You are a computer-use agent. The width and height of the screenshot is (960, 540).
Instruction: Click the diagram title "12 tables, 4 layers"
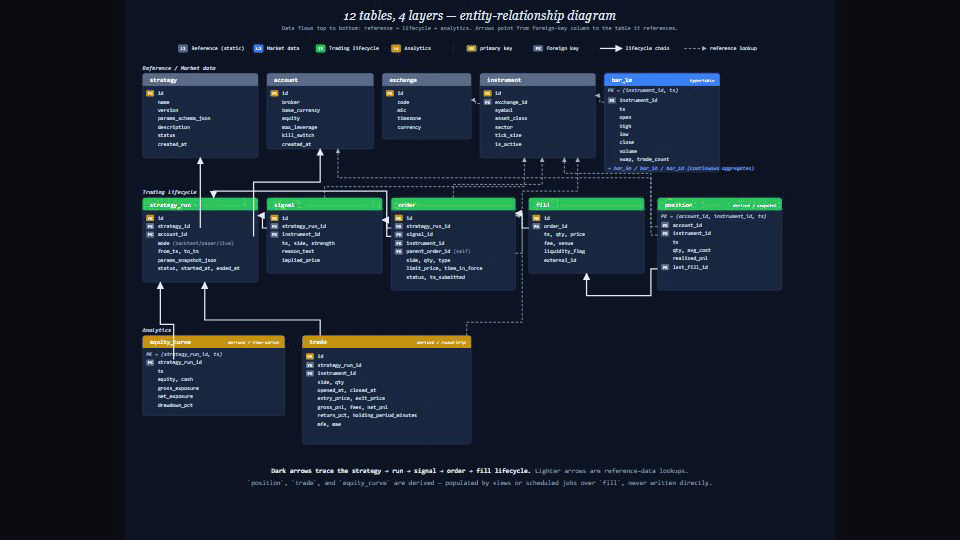click(x=393, y=16)
